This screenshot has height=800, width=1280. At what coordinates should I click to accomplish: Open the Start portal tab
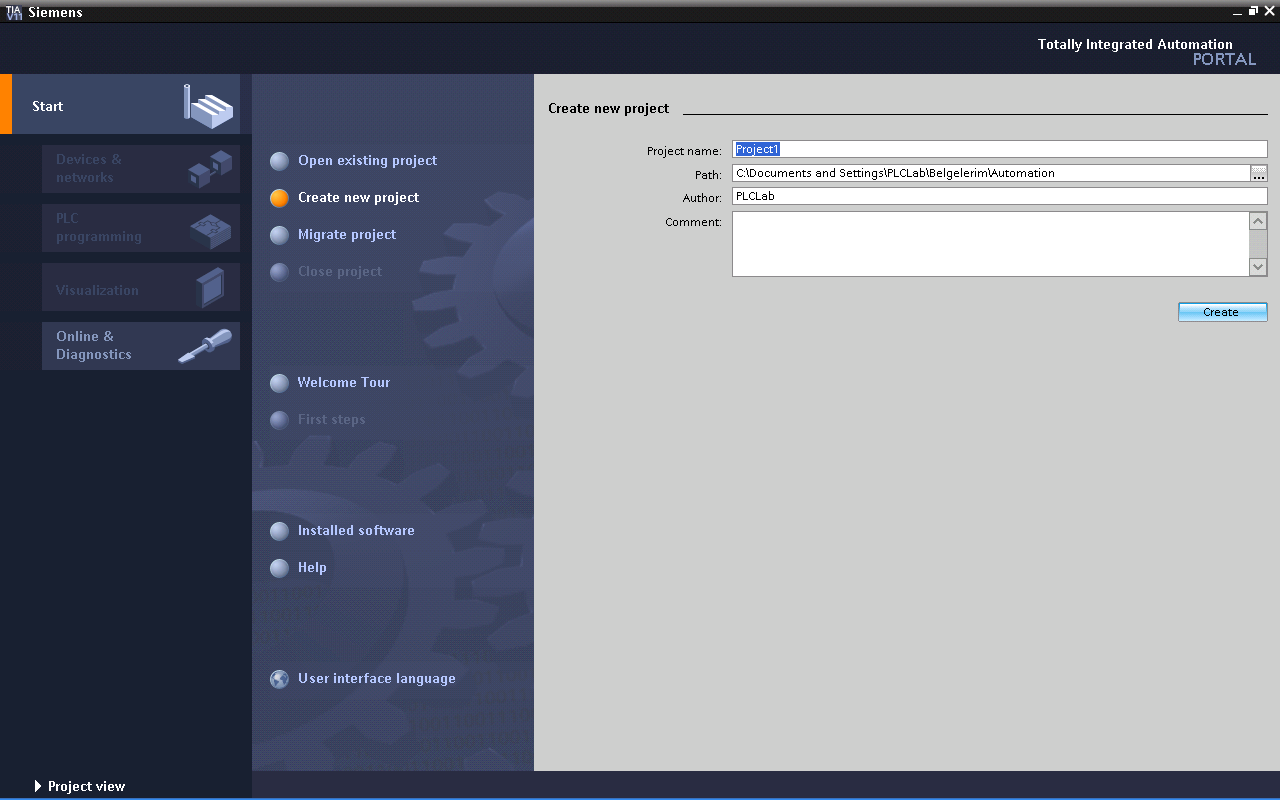pos(120,104)
